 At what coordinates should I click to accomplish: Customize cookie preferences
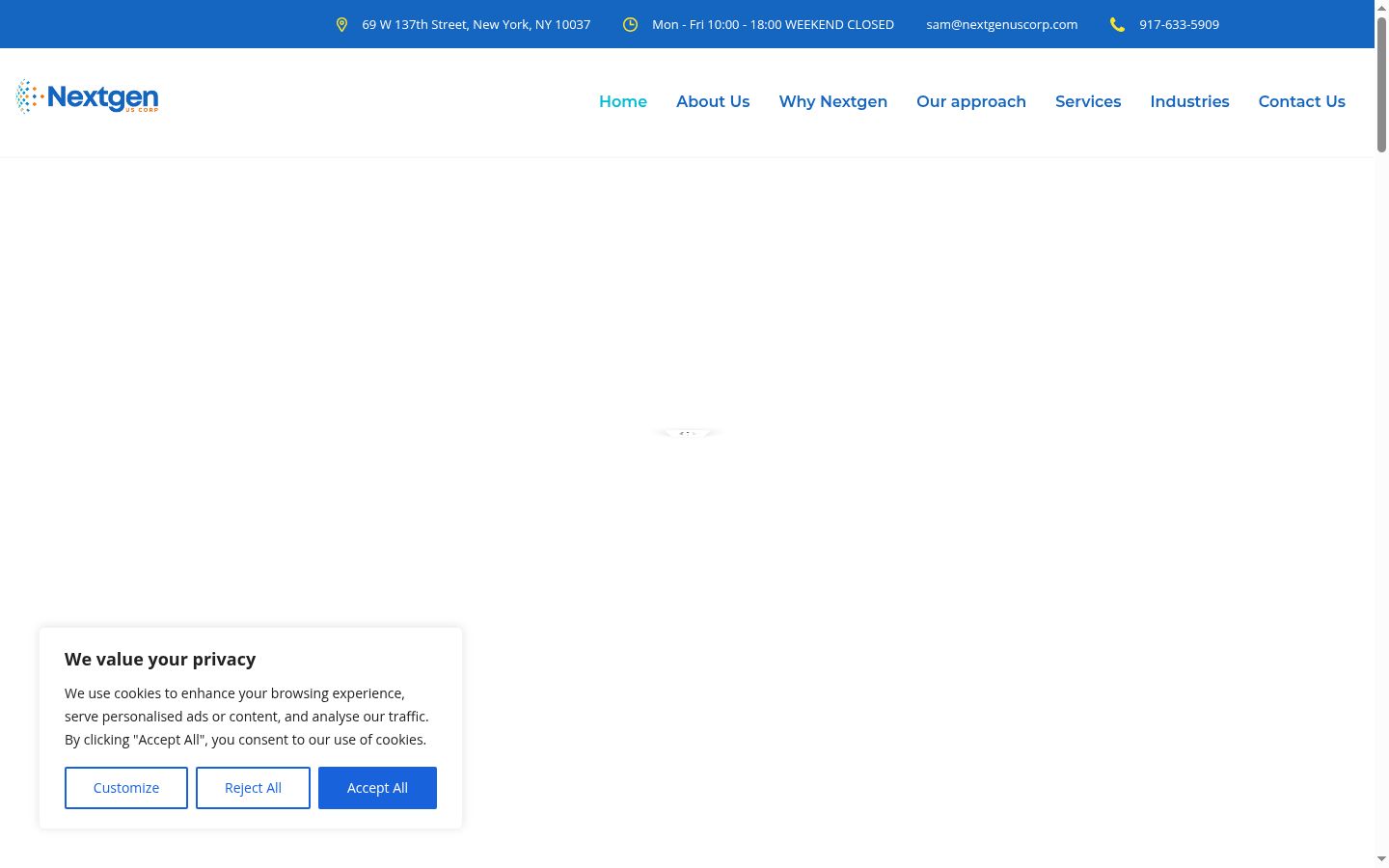pyautogui.click(x=126, y=788)
